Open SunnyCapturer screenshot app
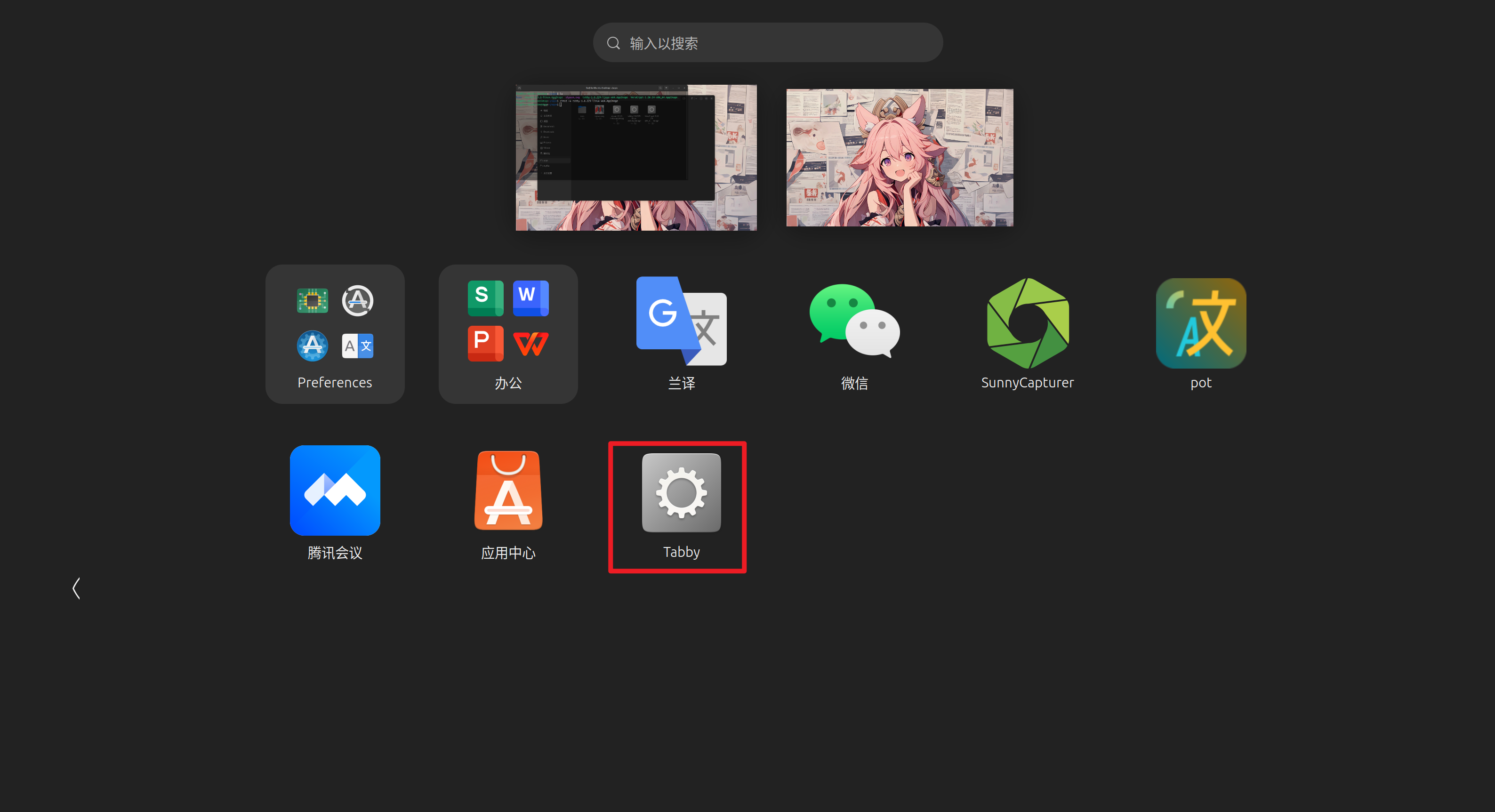The width and height of the screenshot is (1495, 812). pyautogui.click(x=1027, y=323)
